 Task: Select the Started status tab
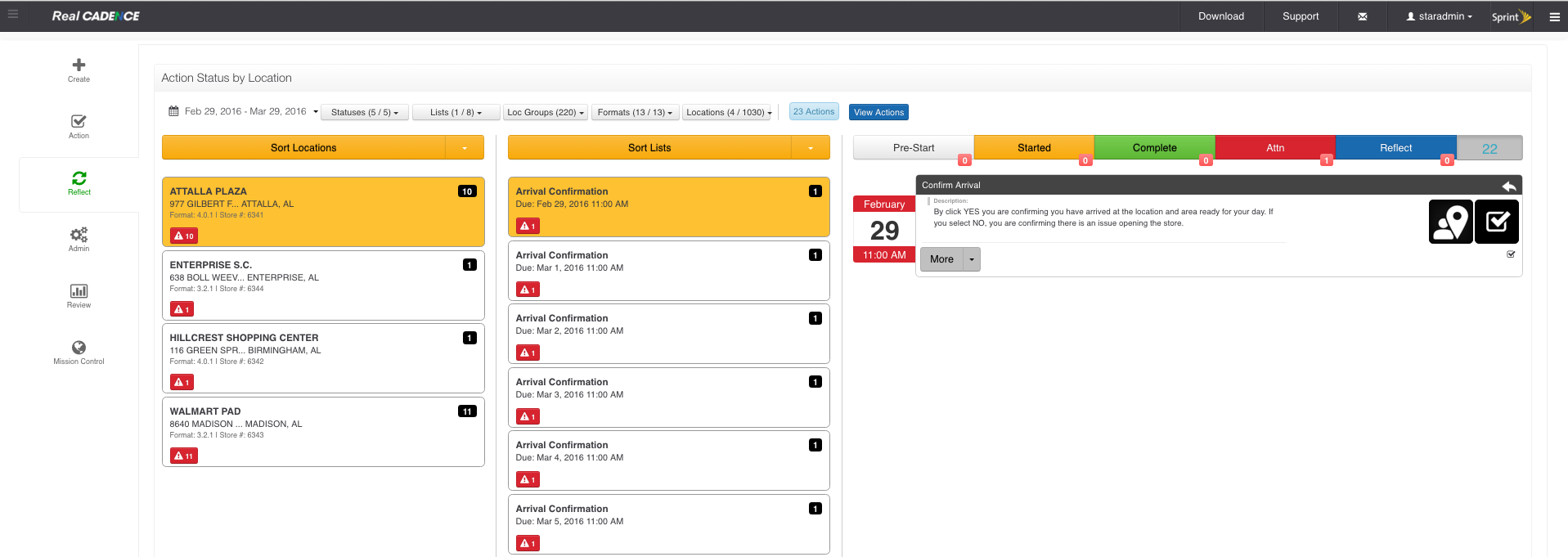click(x=1034, y=148)
